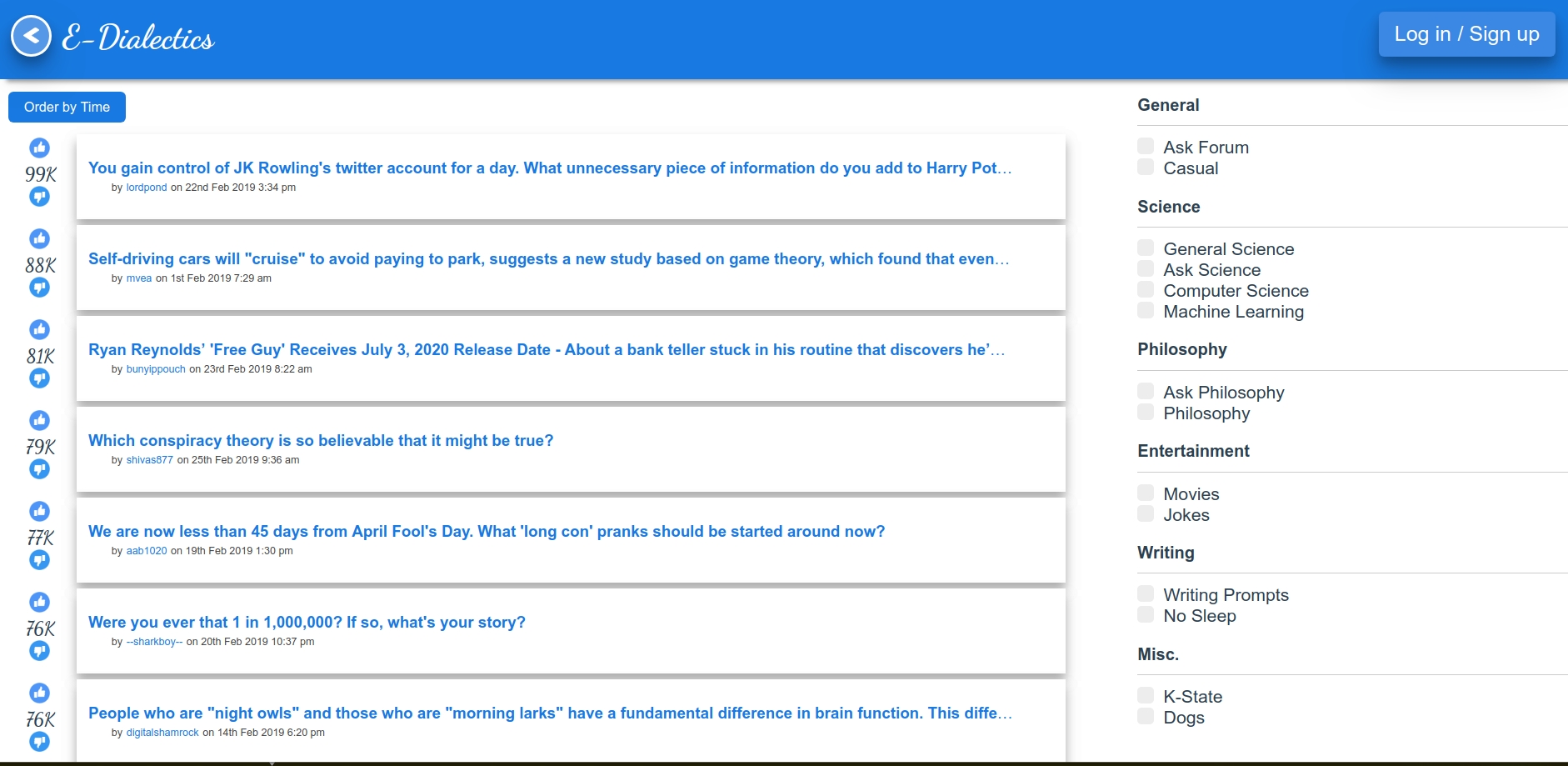
Task: Upvote the 1 in 1,000,000 story post
Action: pos(40,603)
